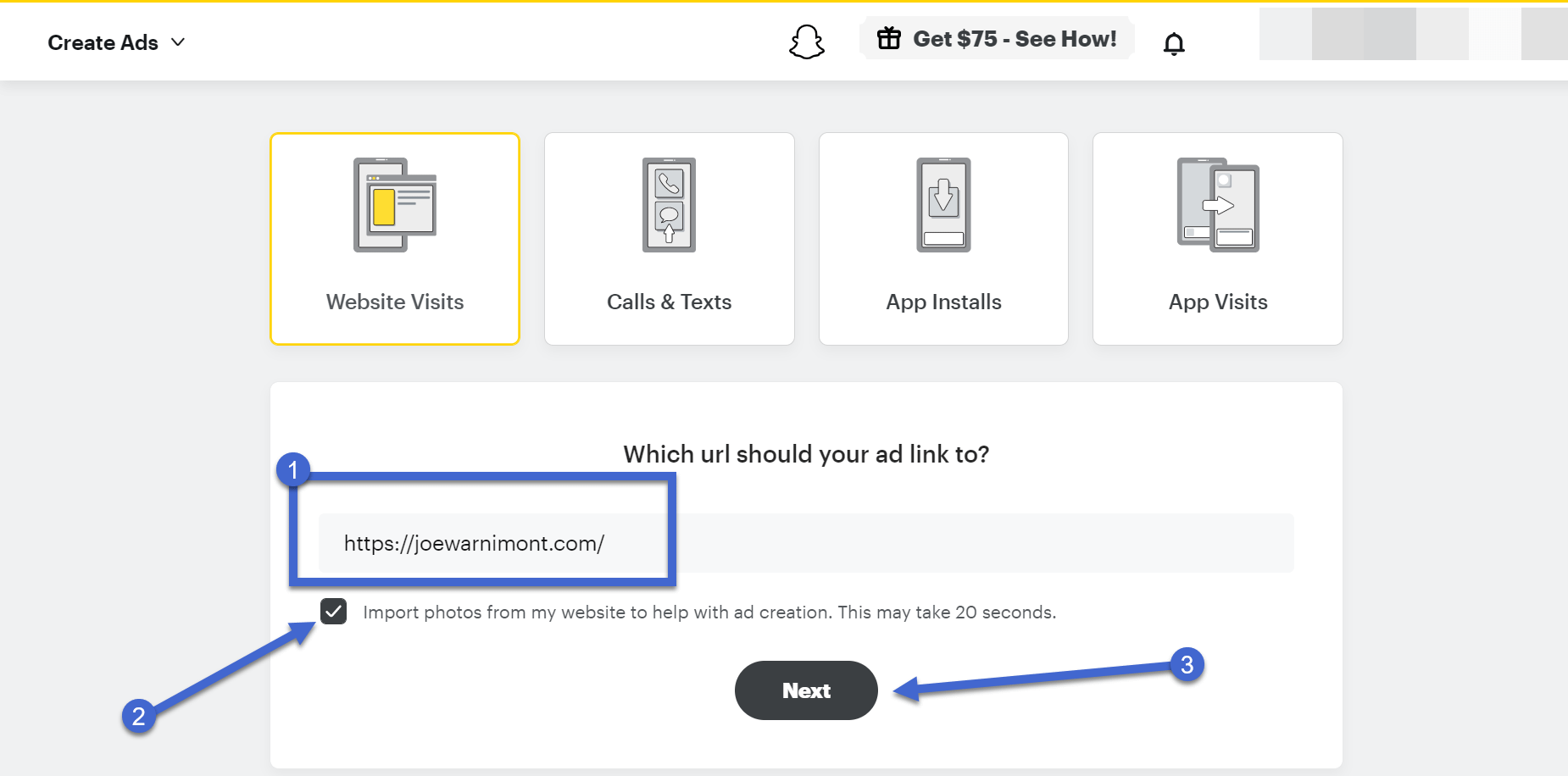
Task: Open the Create Ads menu label
Action: (103, 42)
